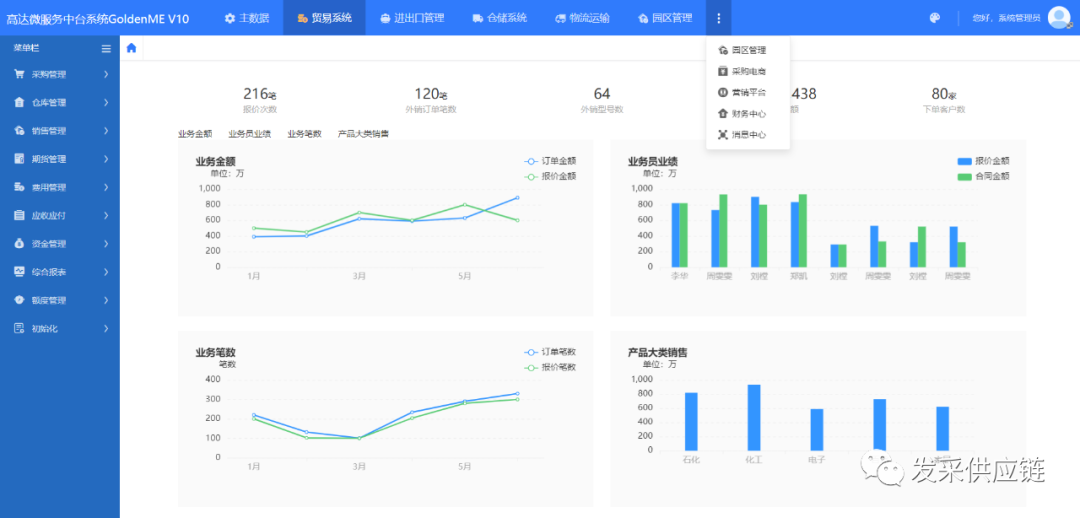Click the 石化 bar in 产品大类销售 chart
Image resolution: width=1080 pixels, height=518 pixels.
(x=691, y=422)
